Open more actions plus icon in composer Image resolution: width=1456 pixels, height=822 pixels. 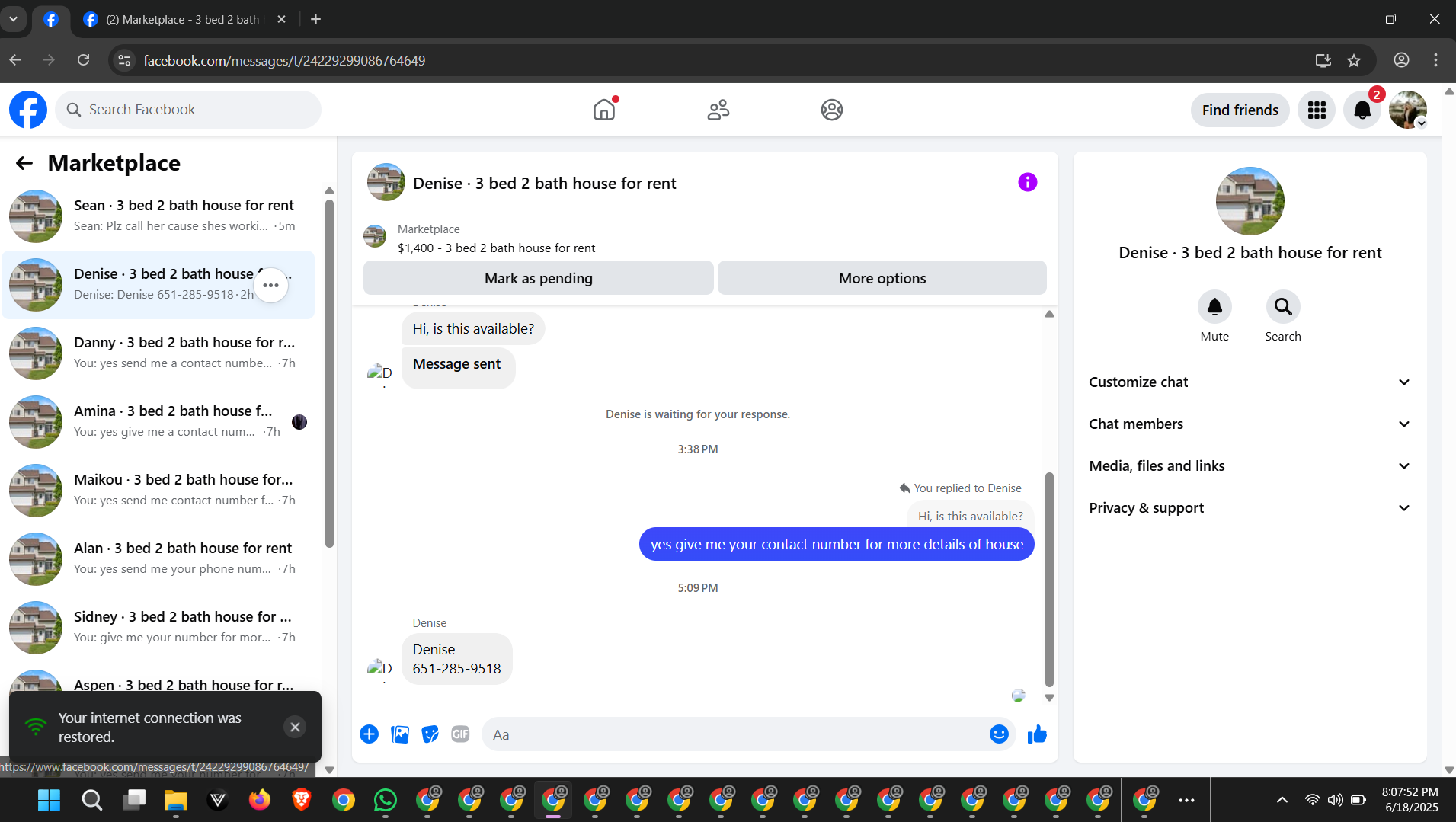pyautogui.click(x=369, y=734)
